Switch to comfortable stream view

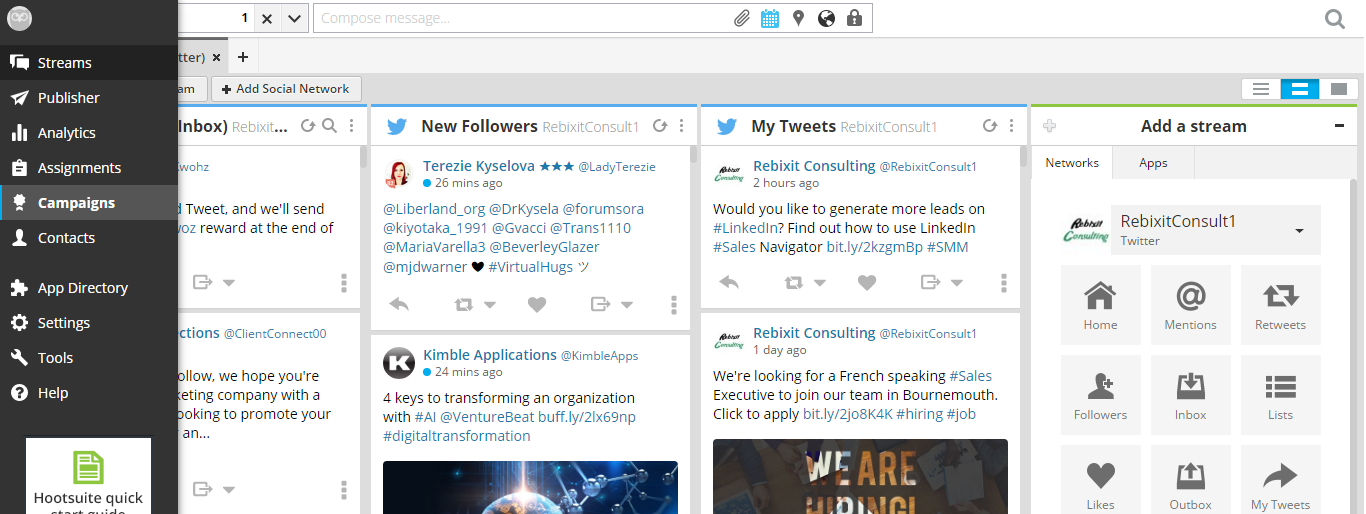pos(1339,89)
